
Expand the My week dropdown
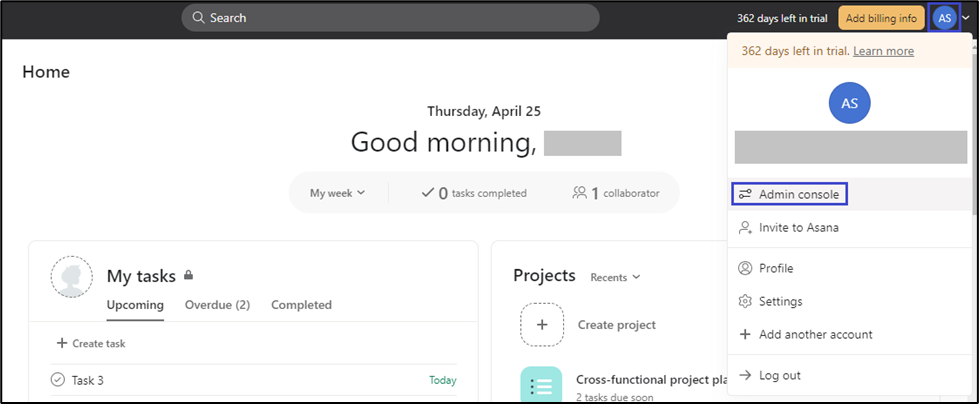(337, 193)
